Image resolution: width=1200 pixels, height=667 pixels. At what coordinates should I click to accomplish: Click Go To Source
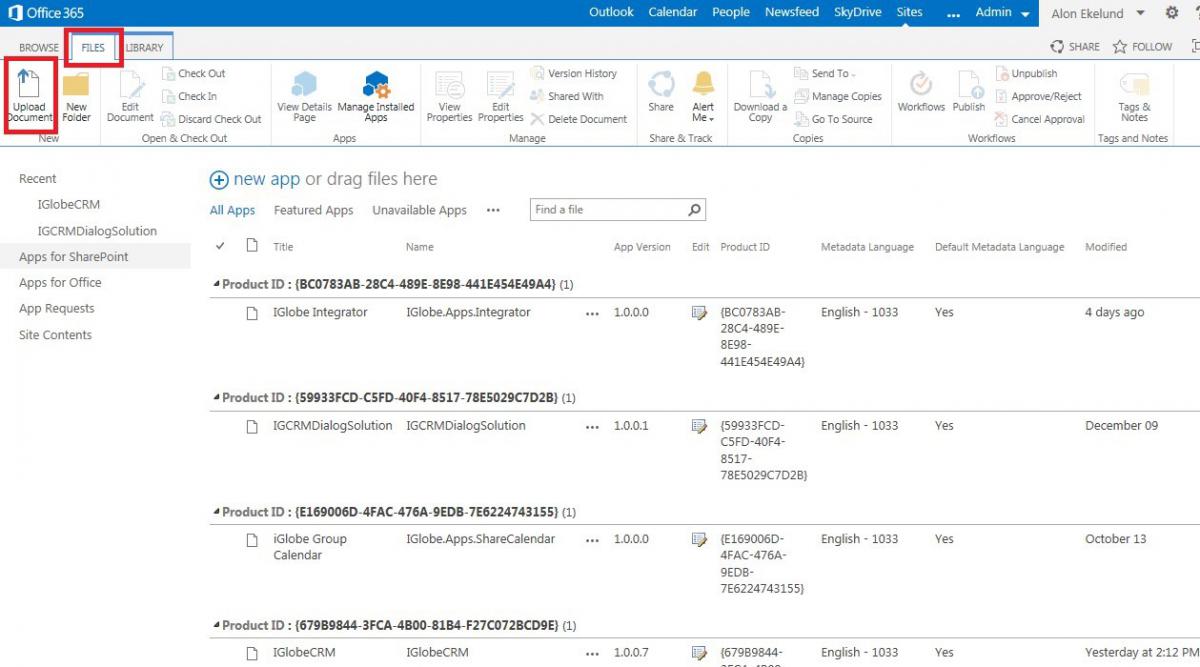coord(833,119)
